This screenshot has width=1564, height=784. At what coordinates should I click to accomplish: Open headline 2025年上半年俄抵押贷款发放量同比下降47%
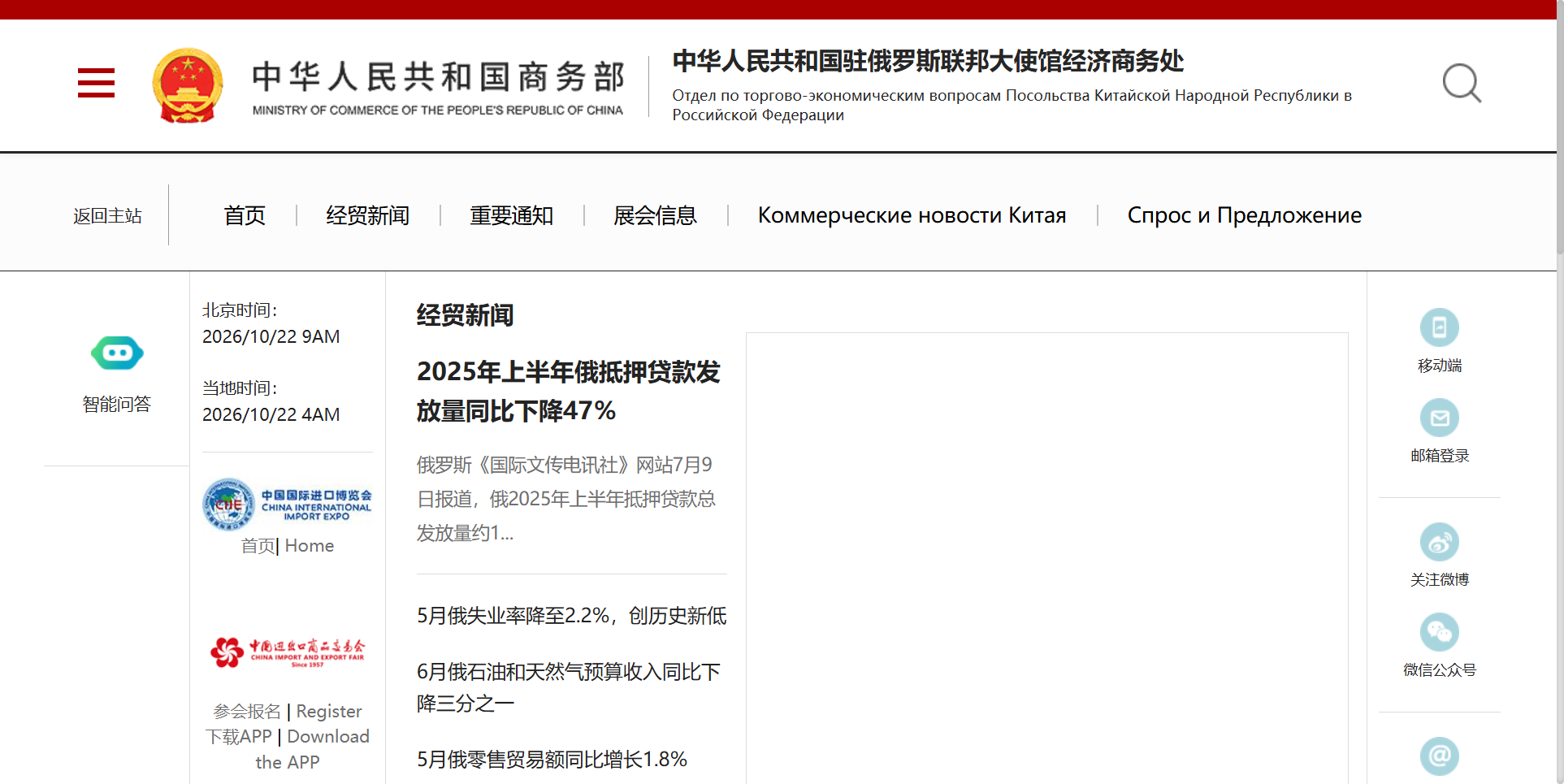[569, 391]
